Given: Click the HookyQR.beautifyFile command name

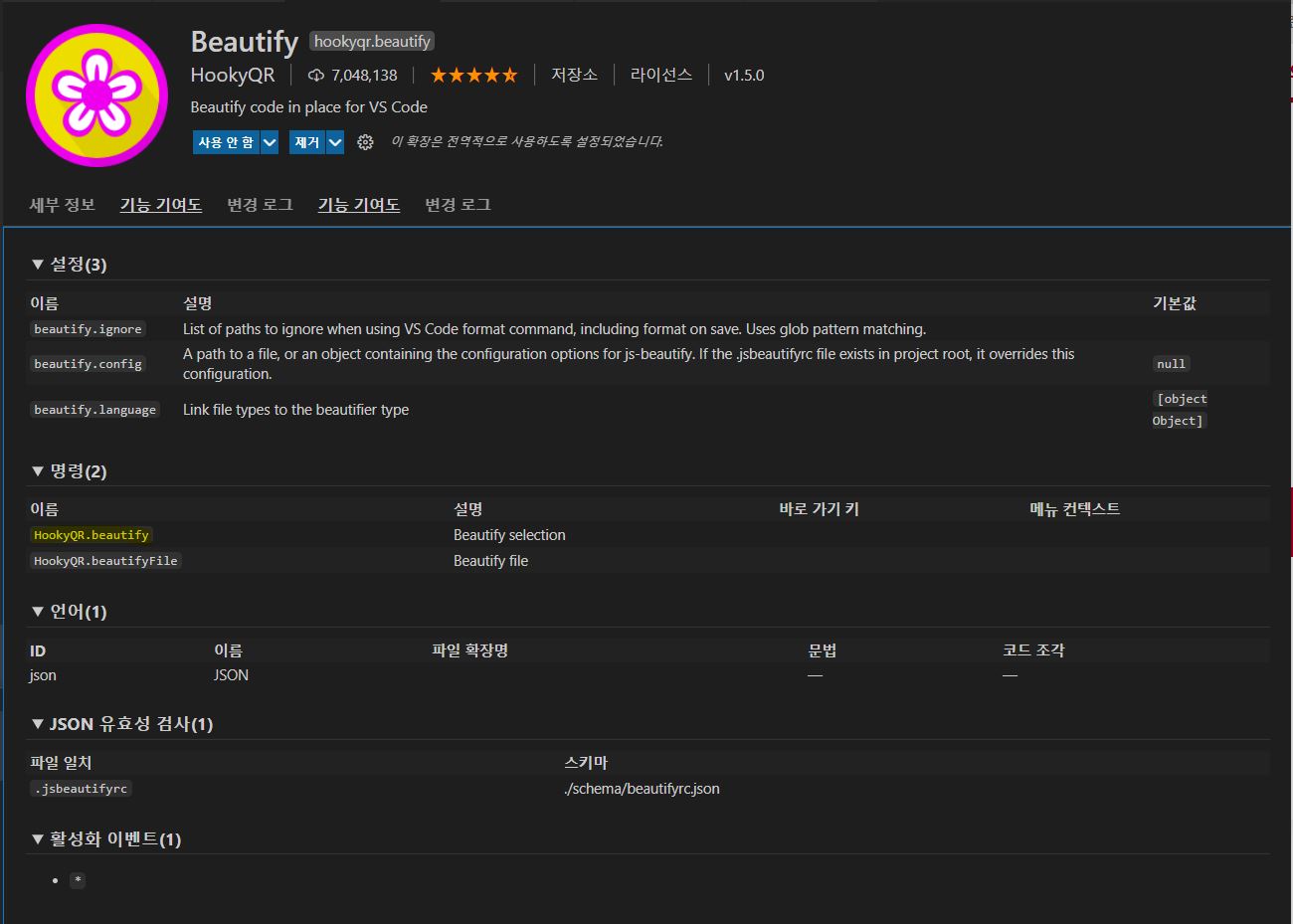Looking at the screenshot, I should (x=105, y=561).
